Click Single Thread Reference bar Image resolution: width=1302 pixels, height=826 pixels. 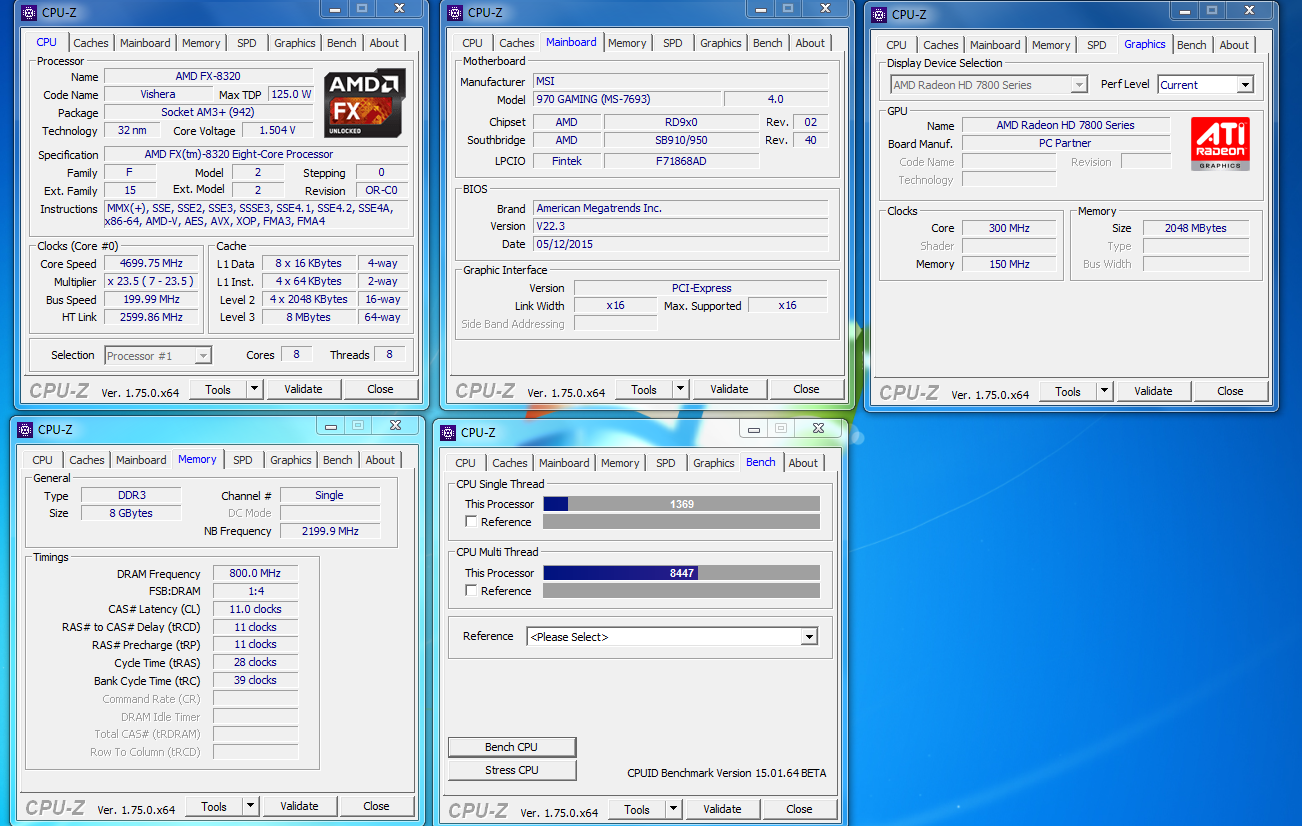pos(681,522)
